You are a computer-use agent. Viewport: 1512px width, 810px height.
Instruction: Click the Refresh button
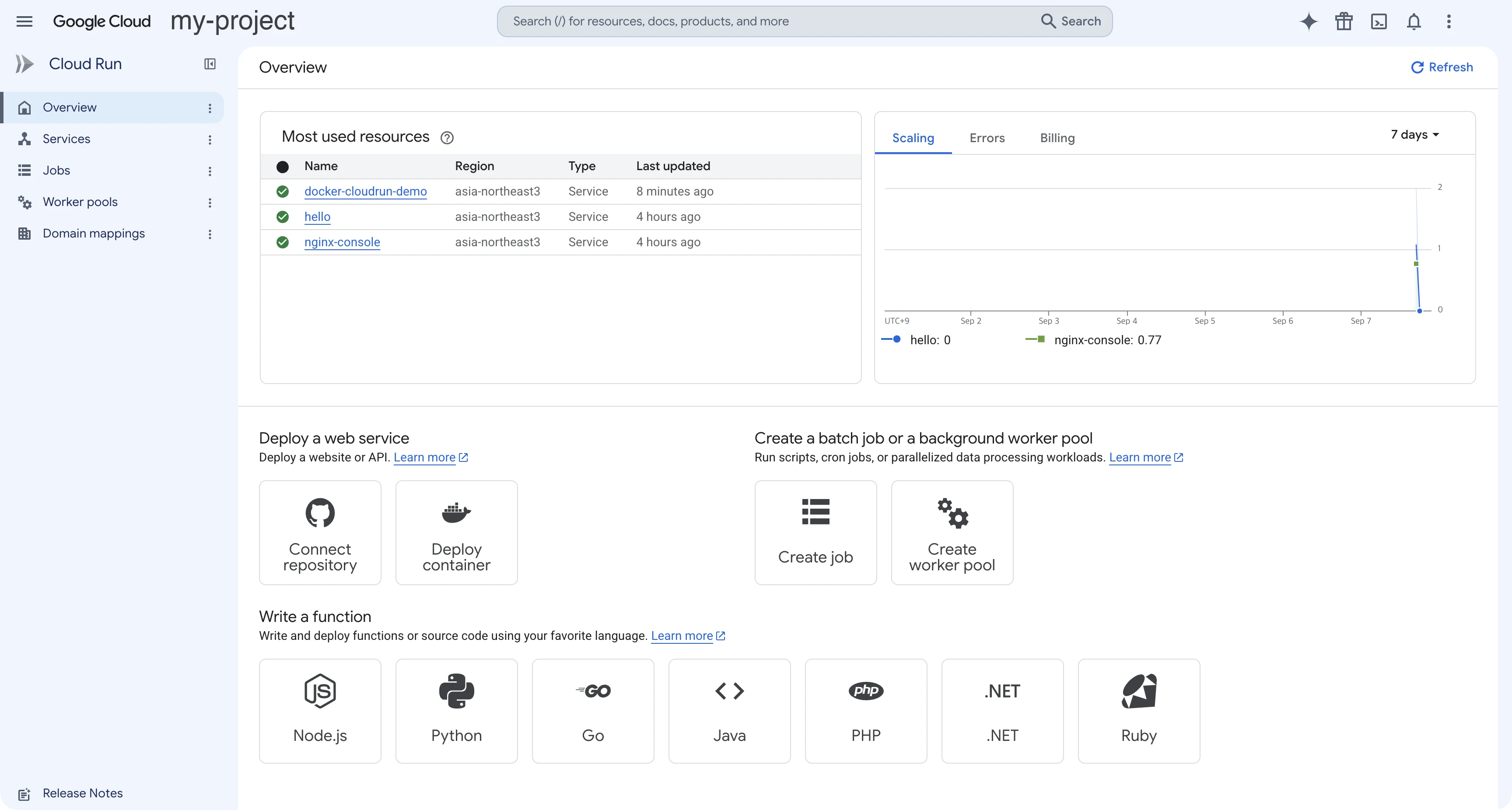click(1442, 67)
